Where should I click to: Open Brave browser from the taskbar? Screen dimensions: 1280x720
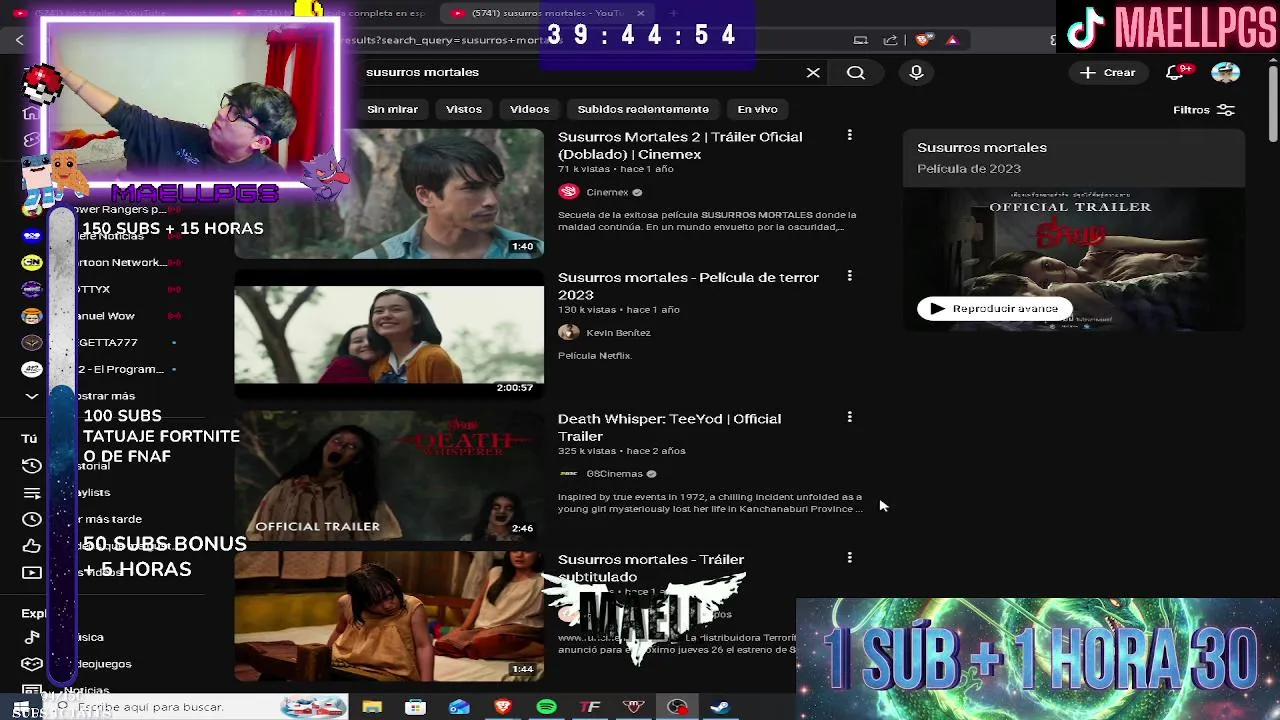coord(502,707)
